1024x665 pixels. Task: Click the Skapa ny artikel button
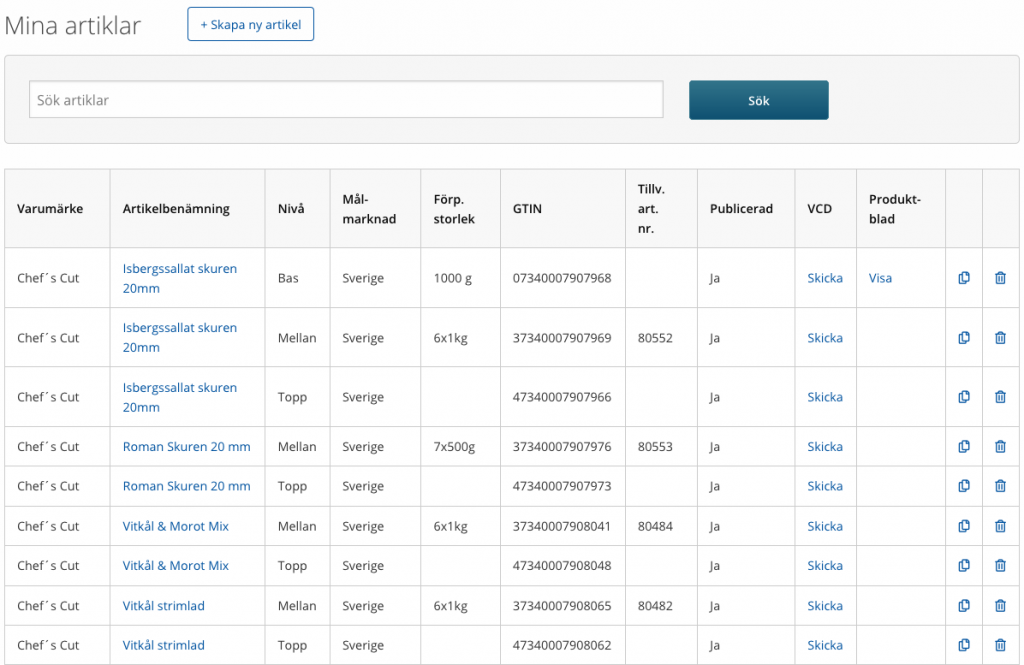251,24
